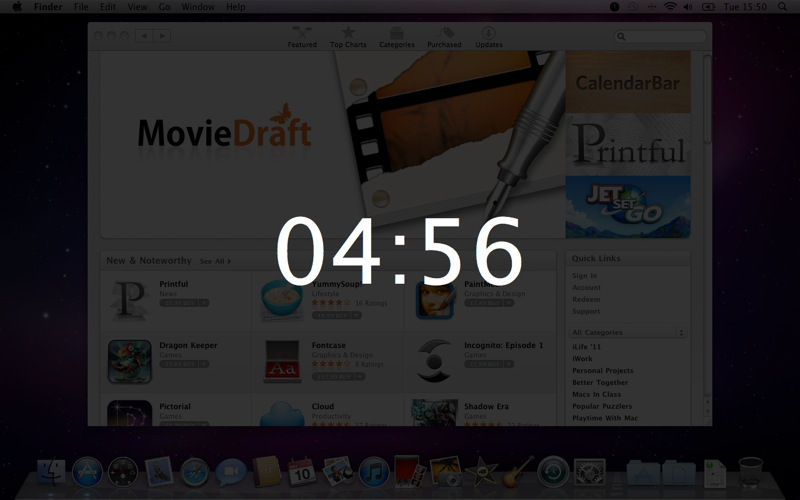This screenshot has width=800, height=500.
Task: Open Categories in App Store toolbar
Action: pos(396,37)
